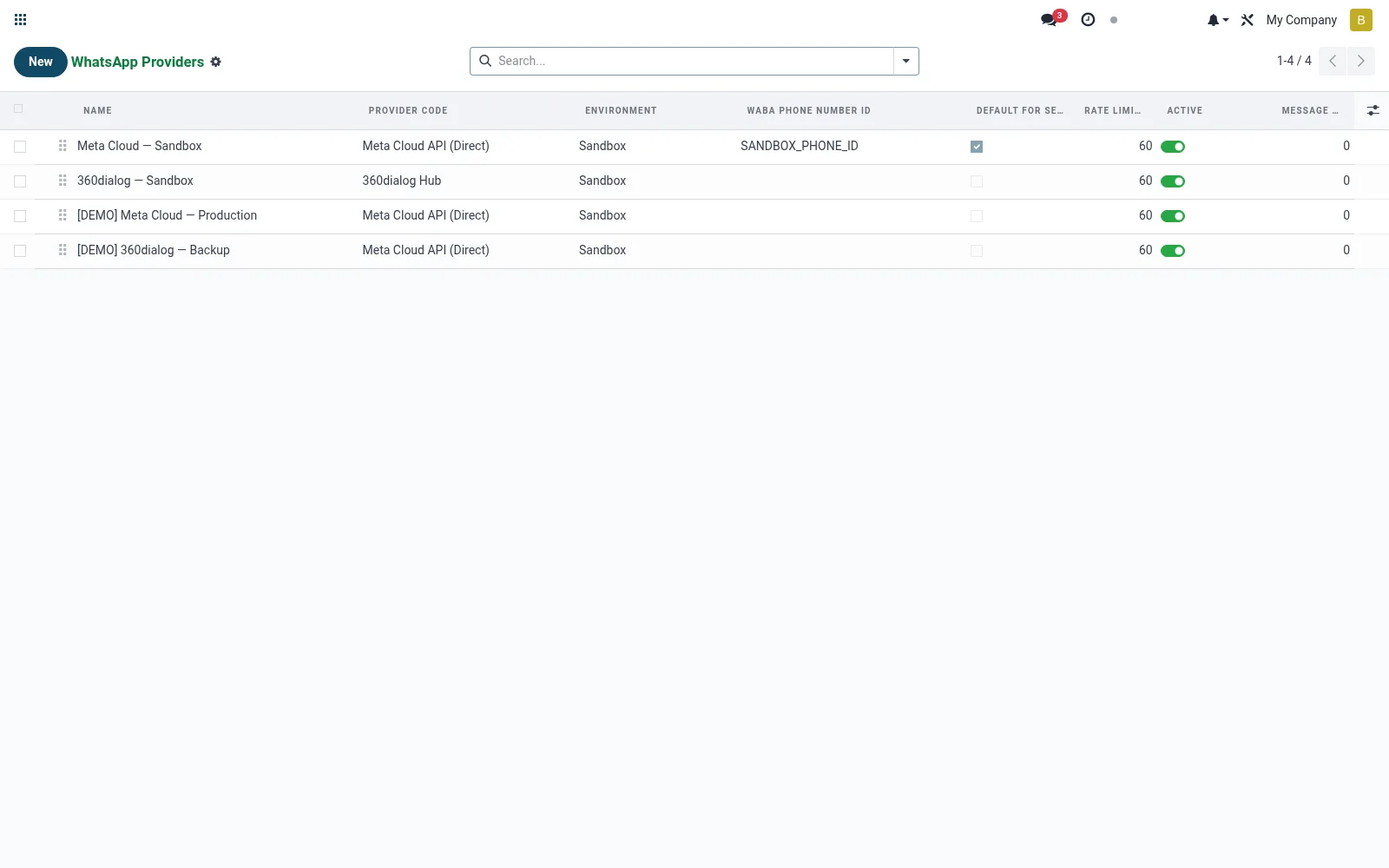Open the activities clock icon
The width and height of the screenshot is (1389, 868).
1088,19
